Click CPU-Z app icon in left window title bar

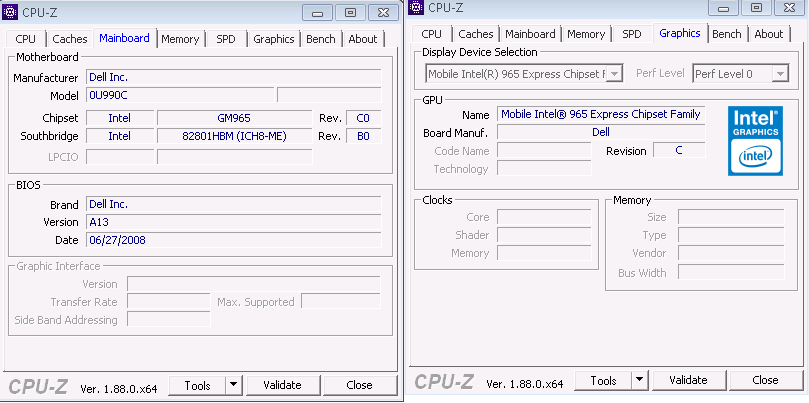coord(10,12)
